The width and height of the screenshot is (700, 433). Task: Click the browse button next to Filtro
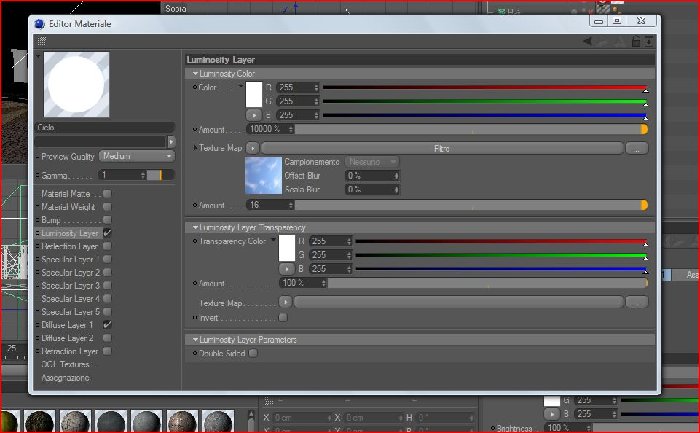coord(637,148)
